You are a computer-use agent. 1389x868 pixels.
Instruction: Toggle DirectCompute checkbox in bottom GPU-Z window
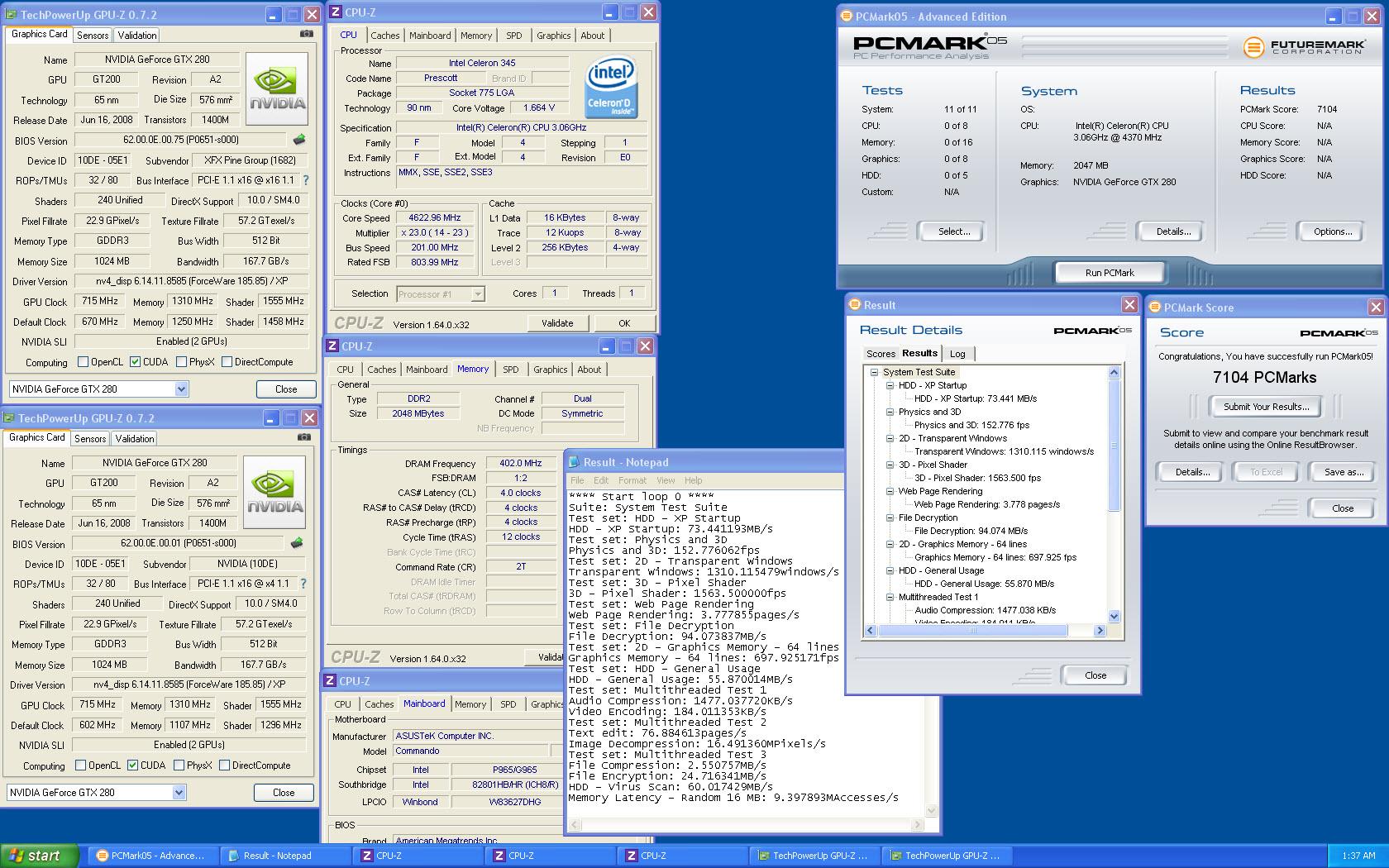point(224,765)
